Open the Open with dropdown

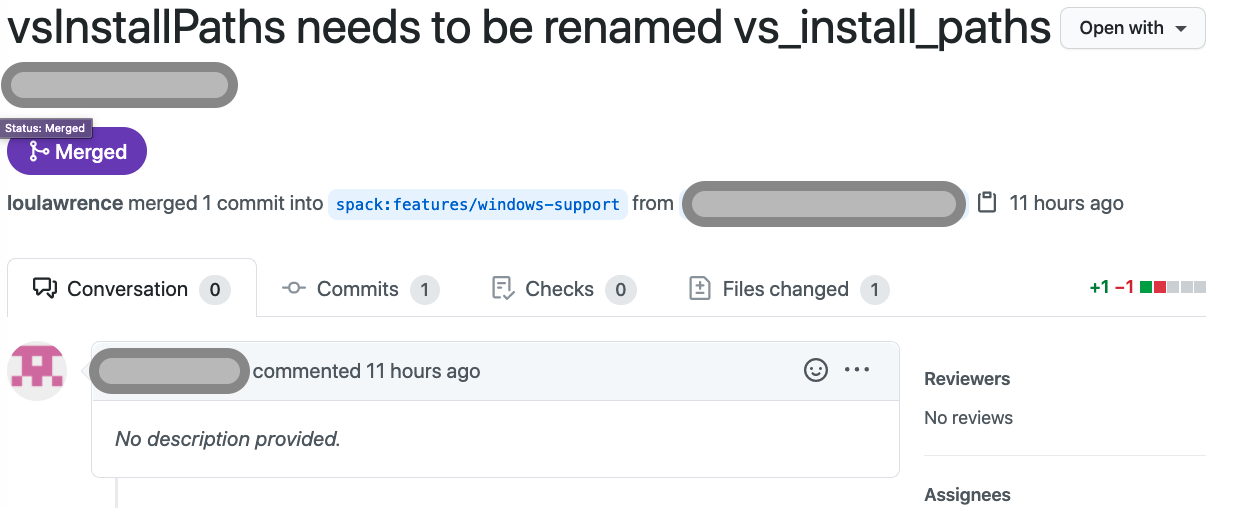(x=1132, y=28)
